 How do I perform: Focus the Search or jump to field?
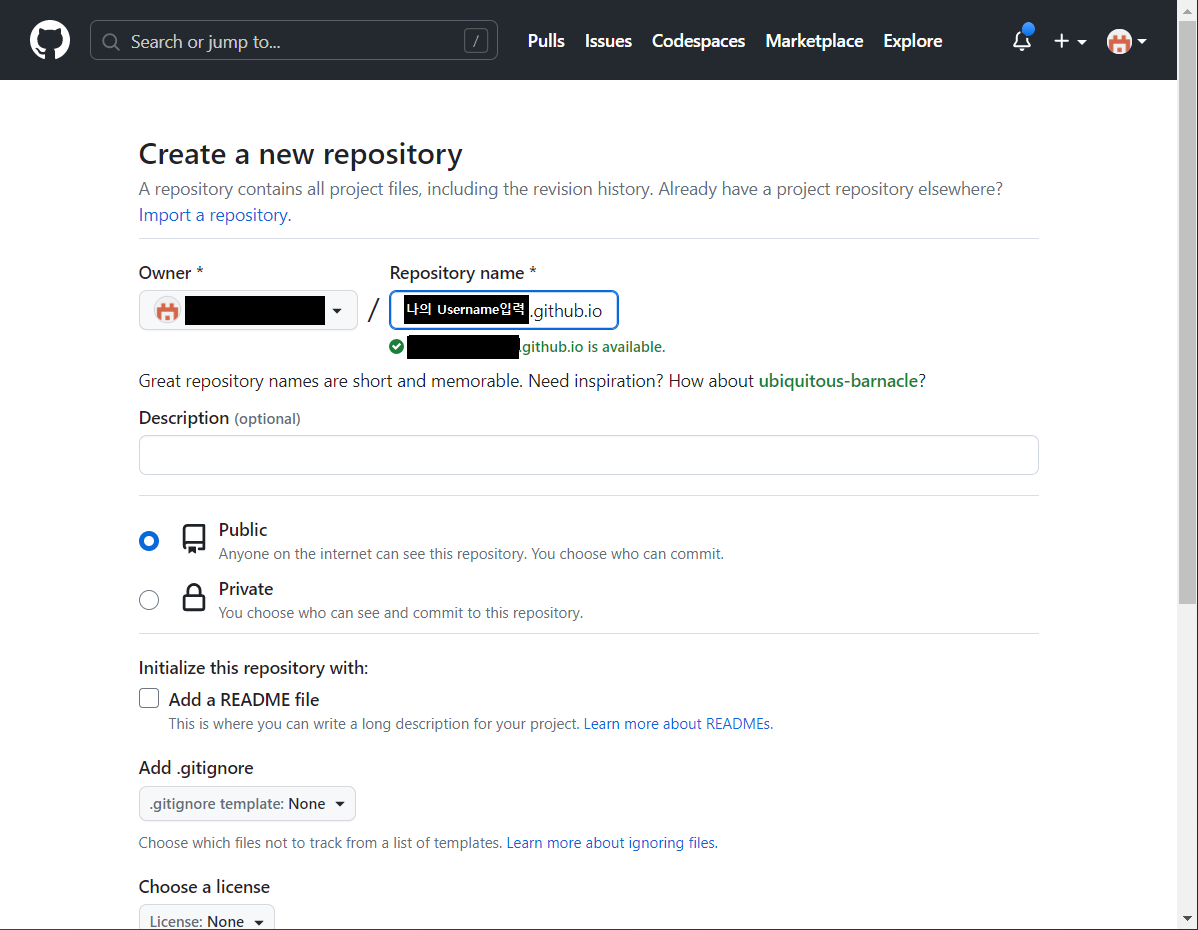point(293,41)
